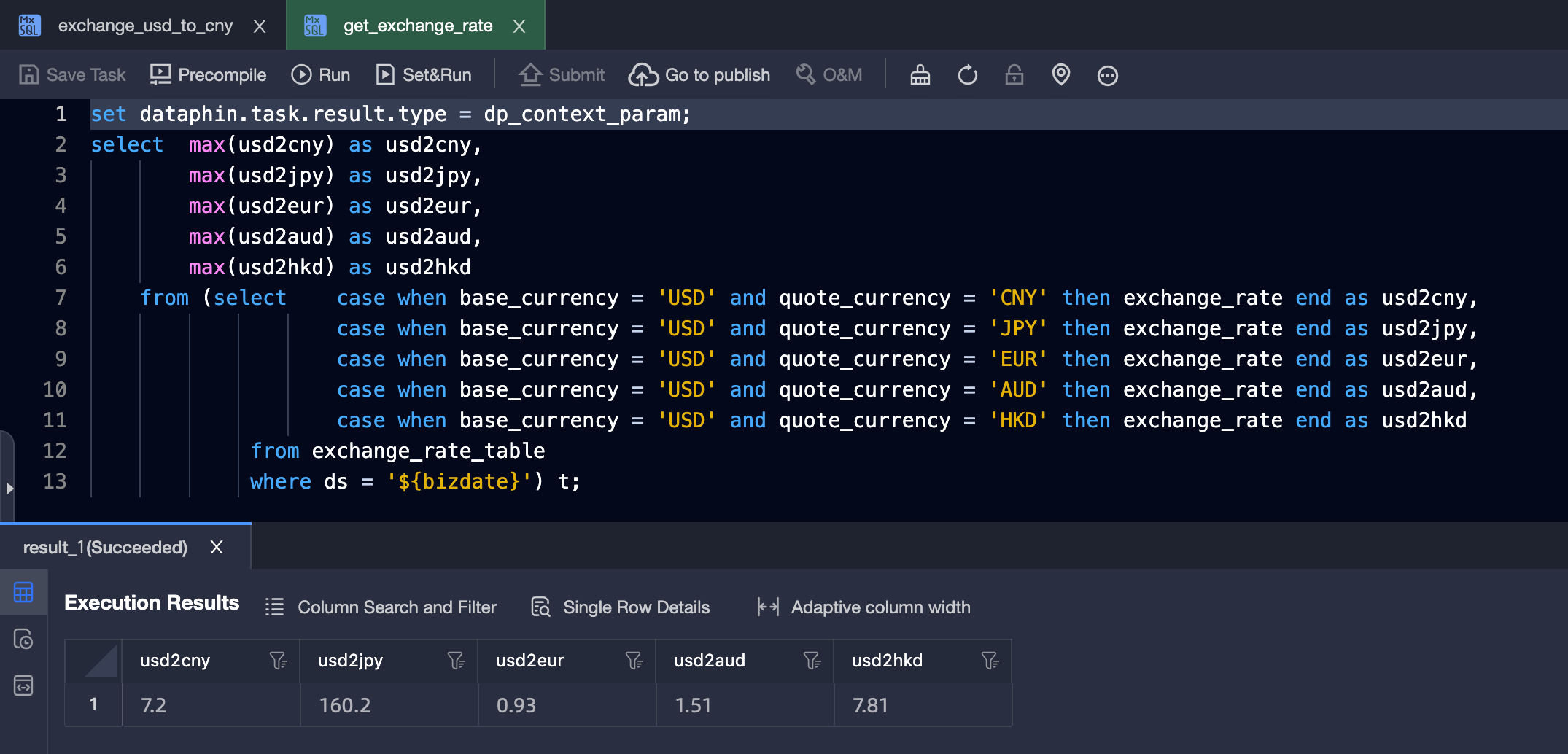
Task: Open filter for usd2hkd column
Action: (x=990, y=661)
